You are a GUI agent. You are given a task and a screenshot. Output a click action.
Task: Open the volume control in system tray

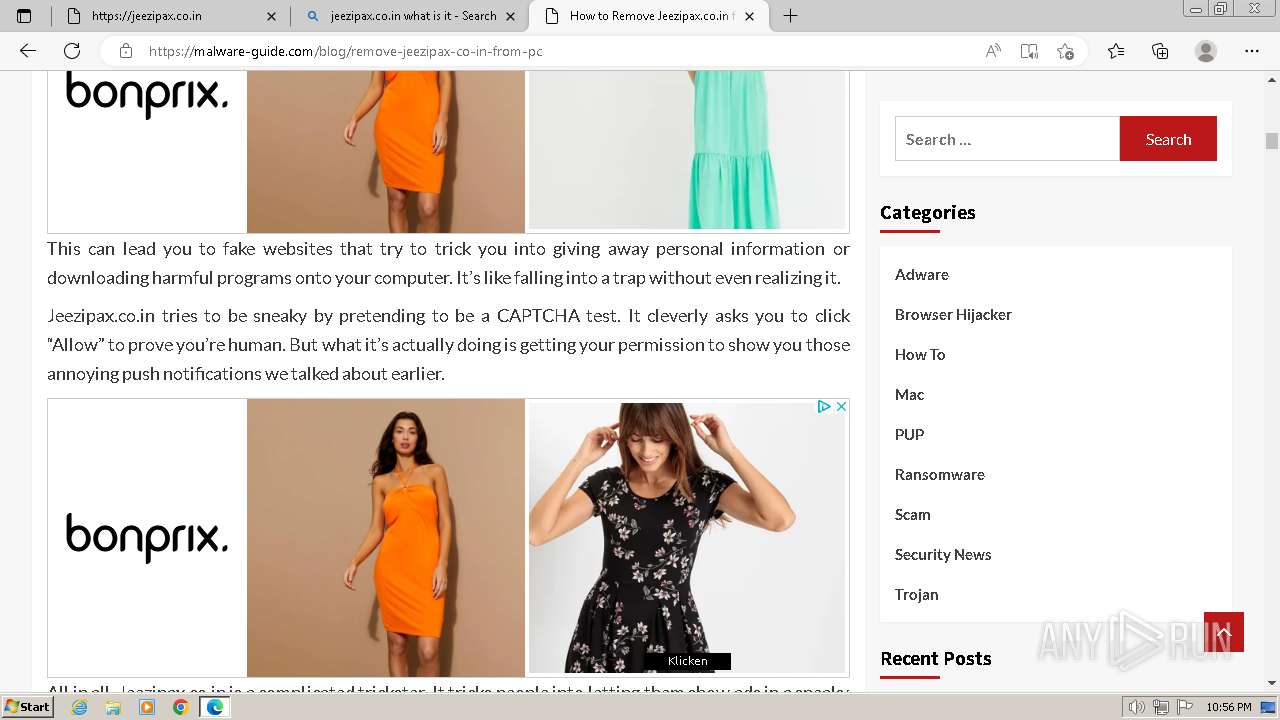pos(1136,707)
